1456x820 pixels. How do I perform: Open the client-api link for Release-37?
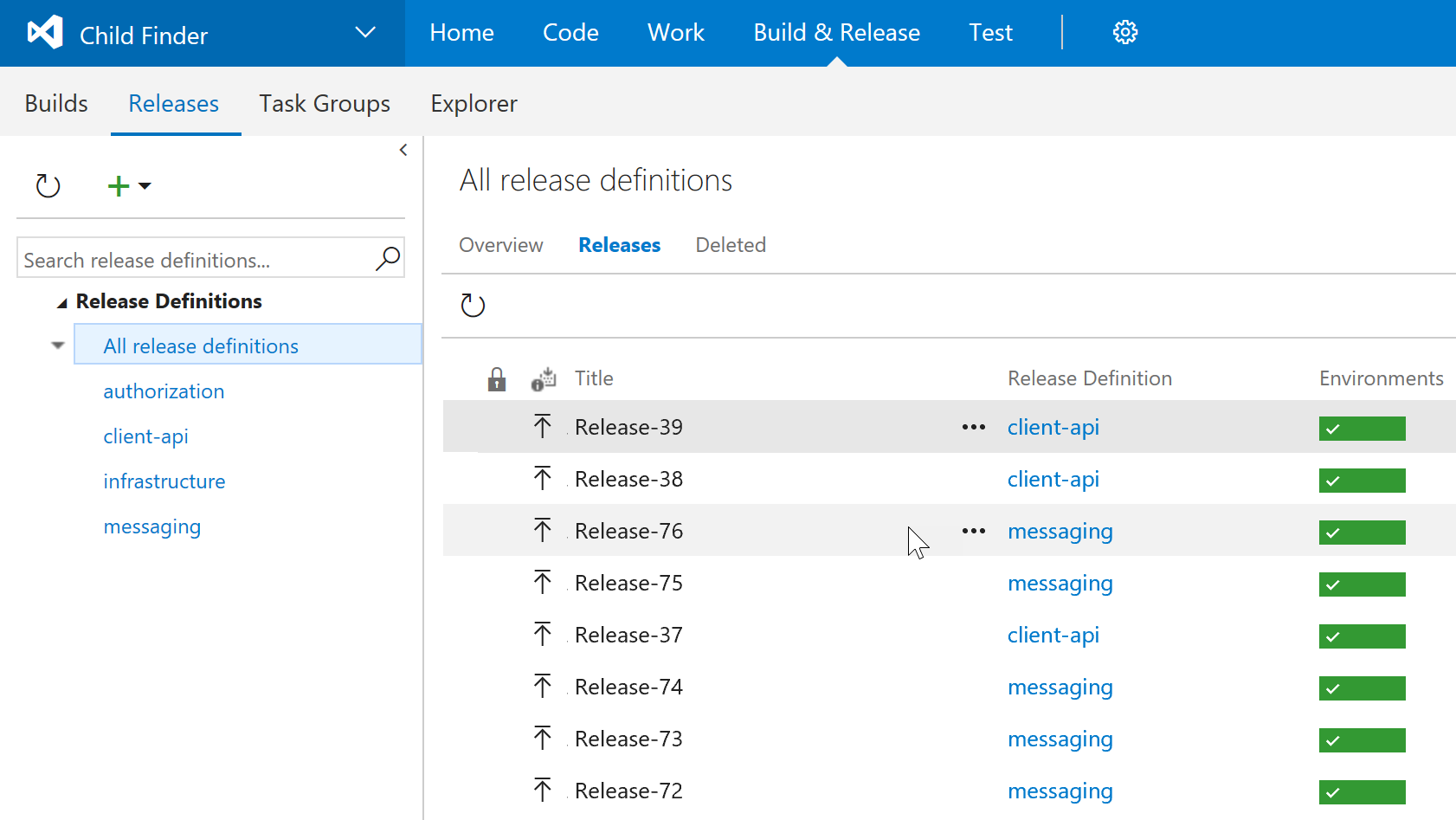pos(1053,635)
